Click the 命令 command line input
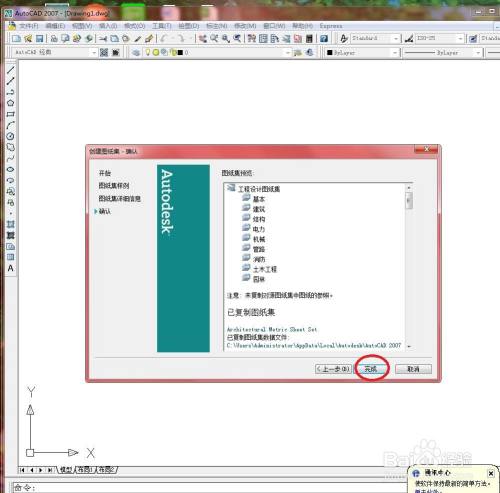Viewport: 500px width, 493px height. 210,487
